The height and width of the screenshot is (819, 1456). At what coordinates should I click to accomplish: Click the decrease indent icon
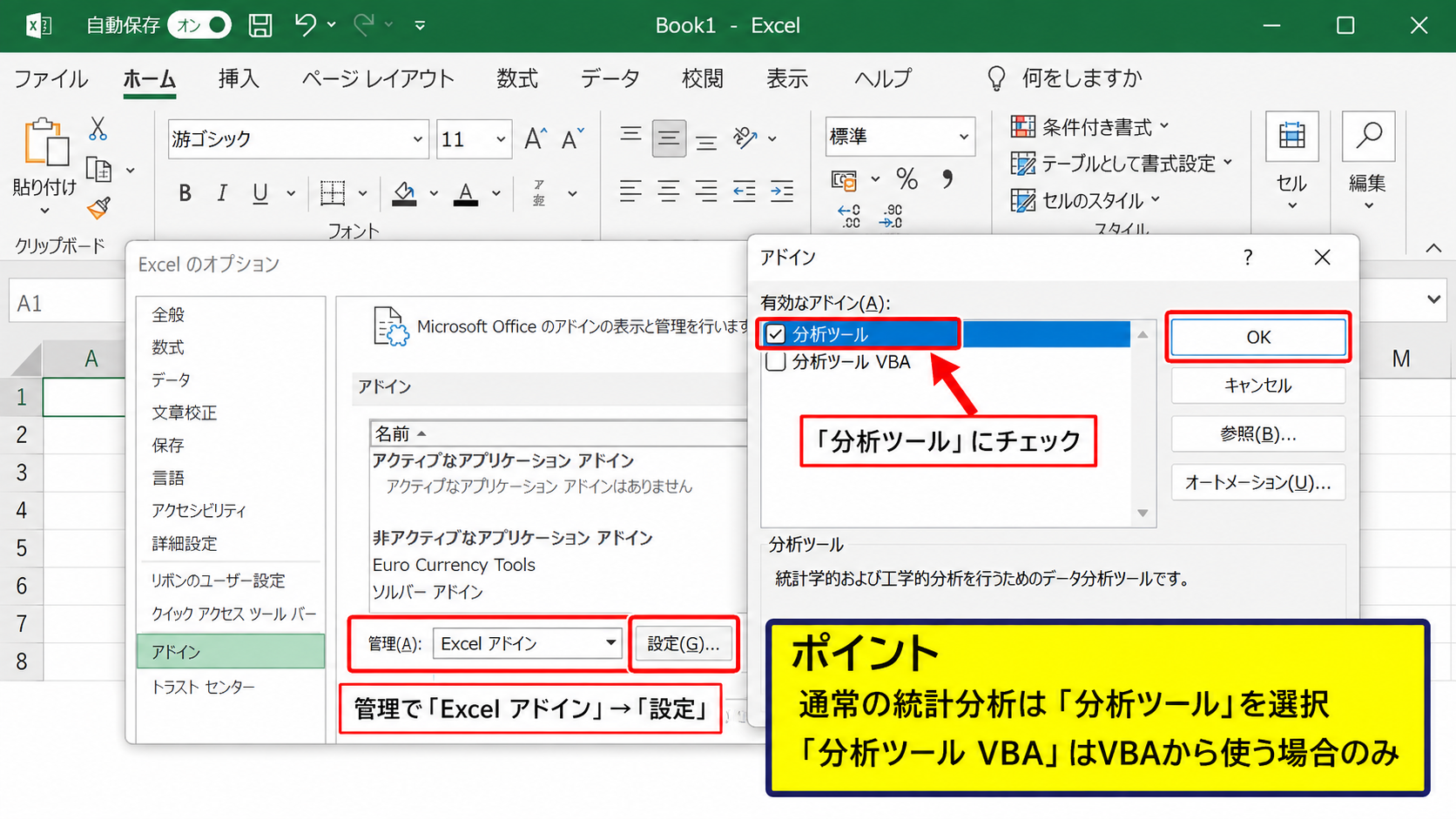pyautogui.click(x=744, y=191)
